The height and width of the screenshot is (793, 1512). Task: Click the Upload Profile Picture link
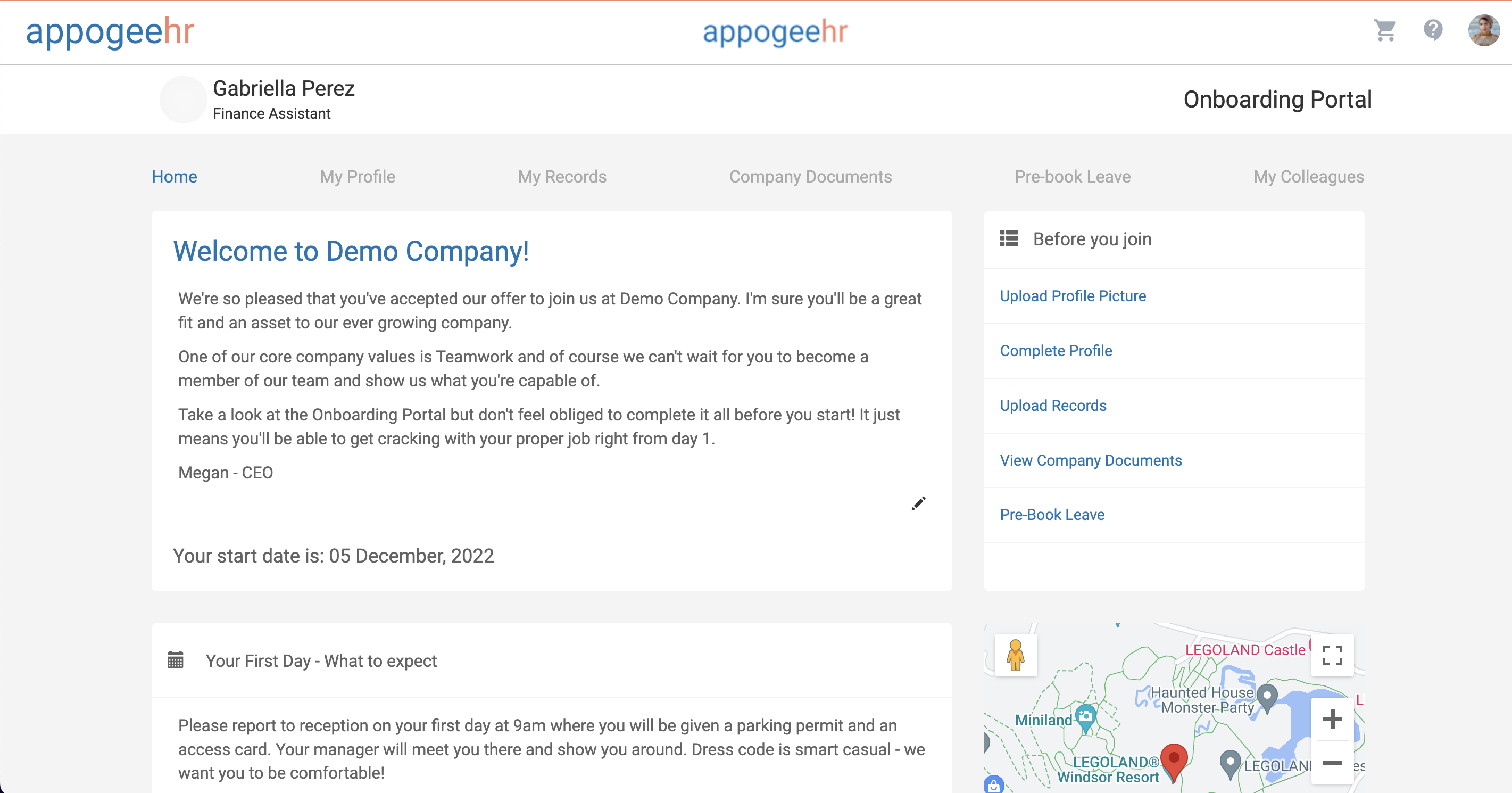[1073, 296]
